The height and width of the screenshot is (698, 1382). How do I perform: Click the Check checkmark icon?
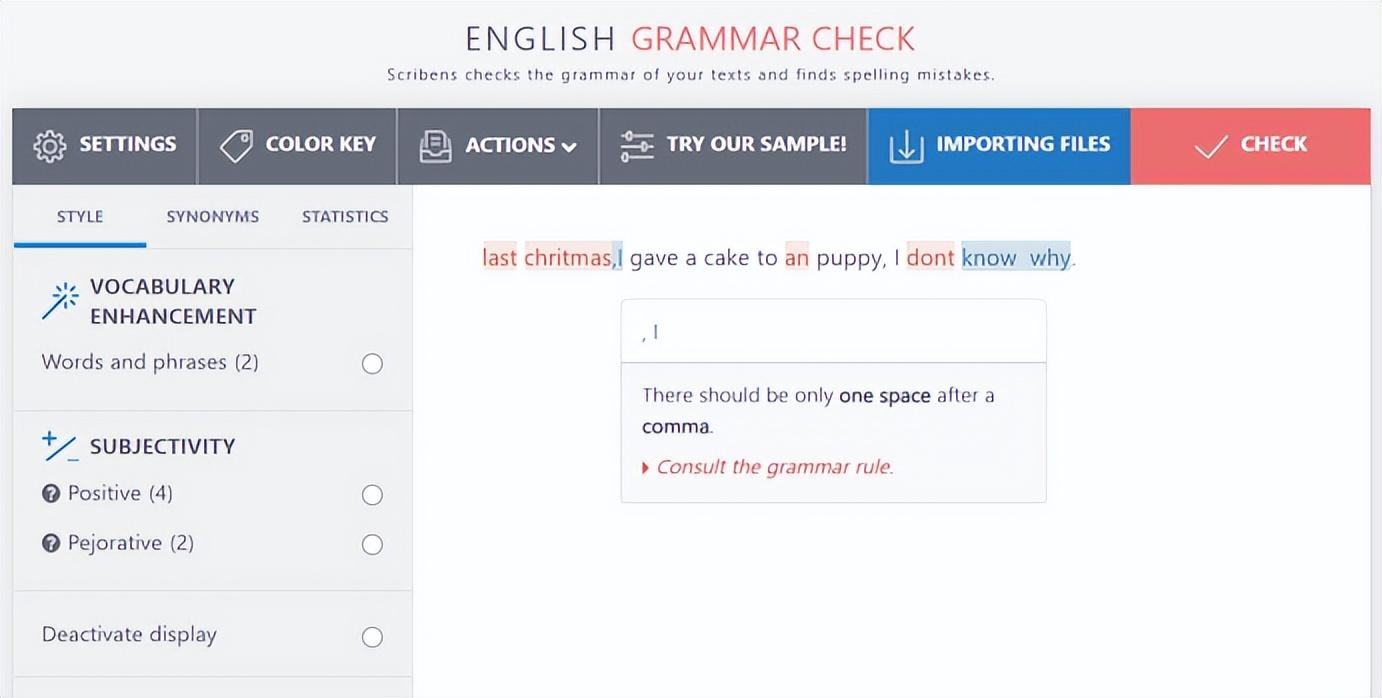pos(1210,147)
